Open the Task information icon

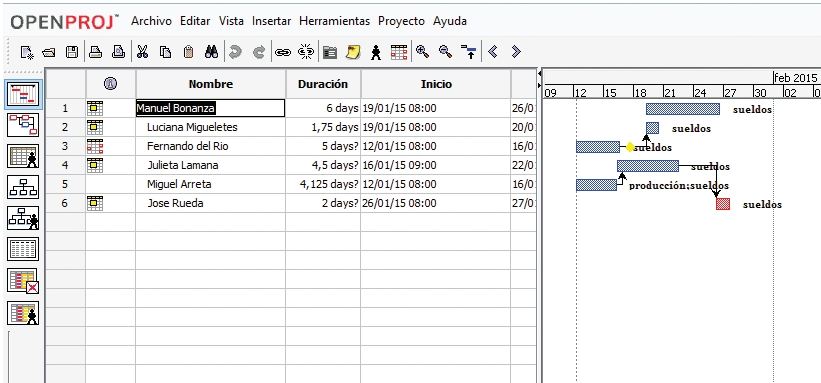coord(329,52)
